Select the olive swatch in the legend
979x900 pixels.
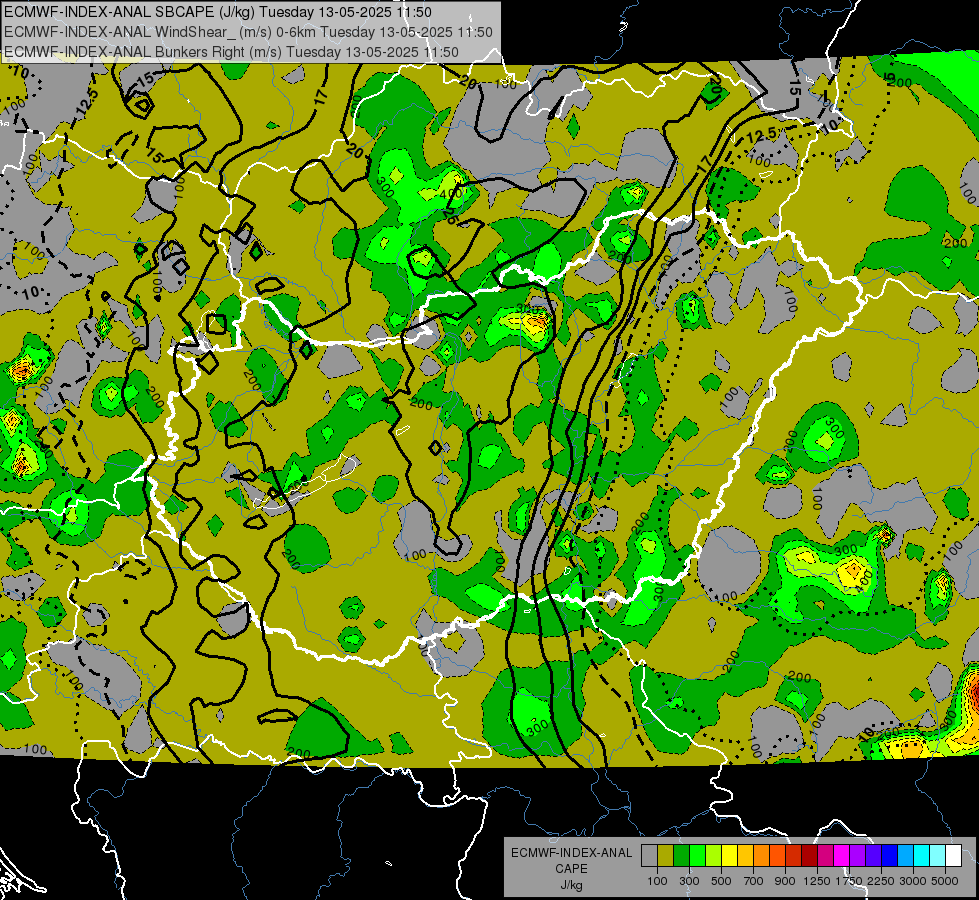[666, 856]
